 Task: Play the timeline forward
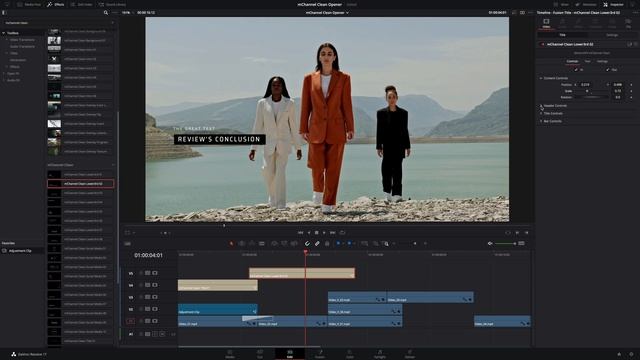pos(324,233)
